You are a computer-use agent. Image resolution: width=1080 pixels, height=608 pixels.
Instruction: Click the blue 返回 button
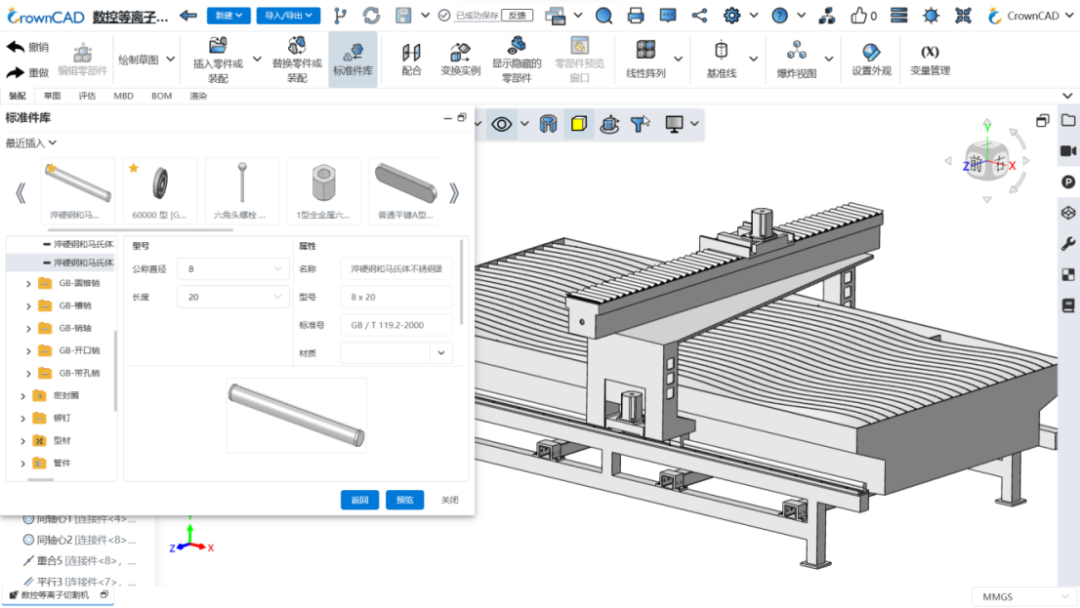pos(360,500)
